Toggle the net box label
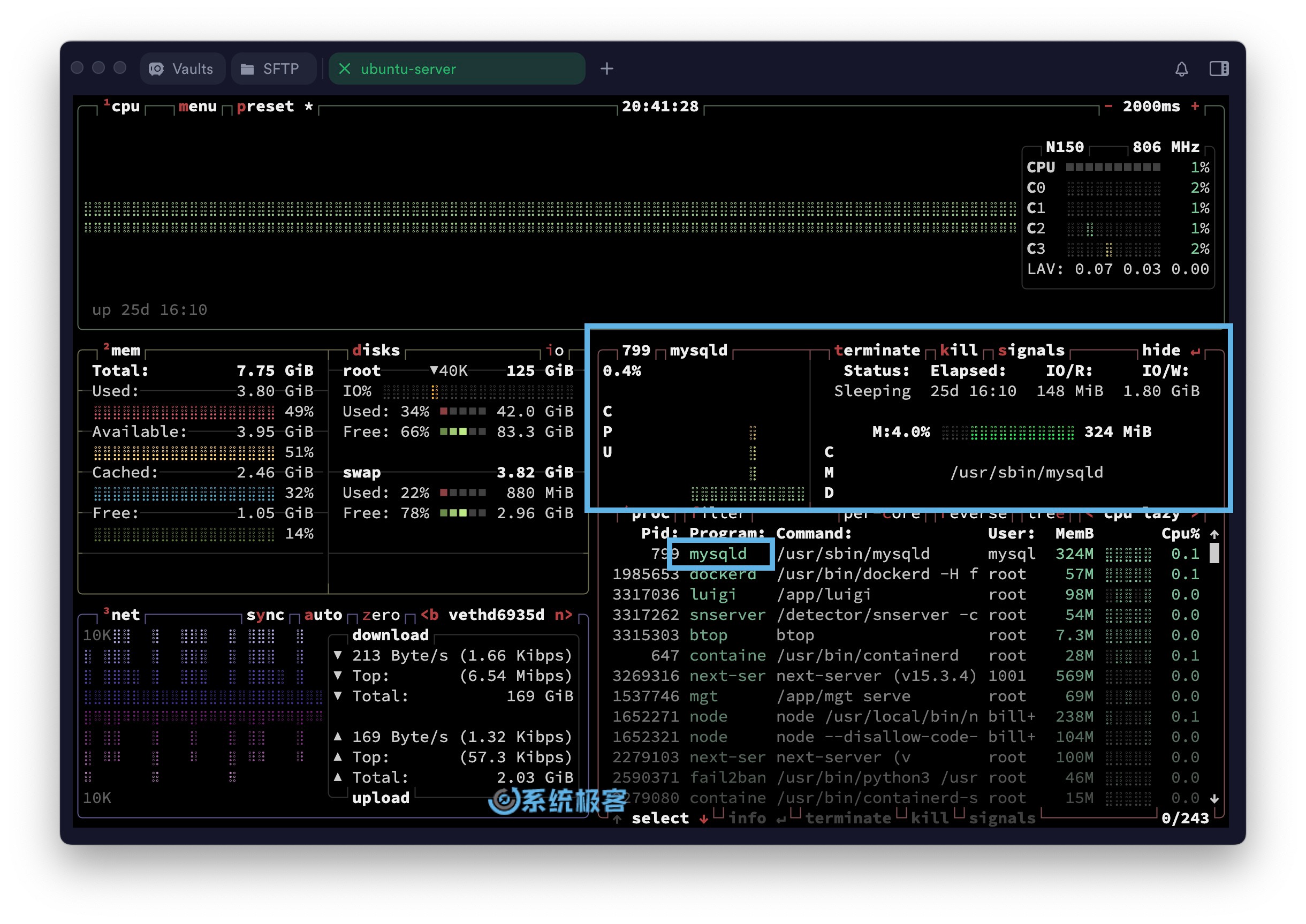This screenshot has height=924, width=1306. click(122, 615)
